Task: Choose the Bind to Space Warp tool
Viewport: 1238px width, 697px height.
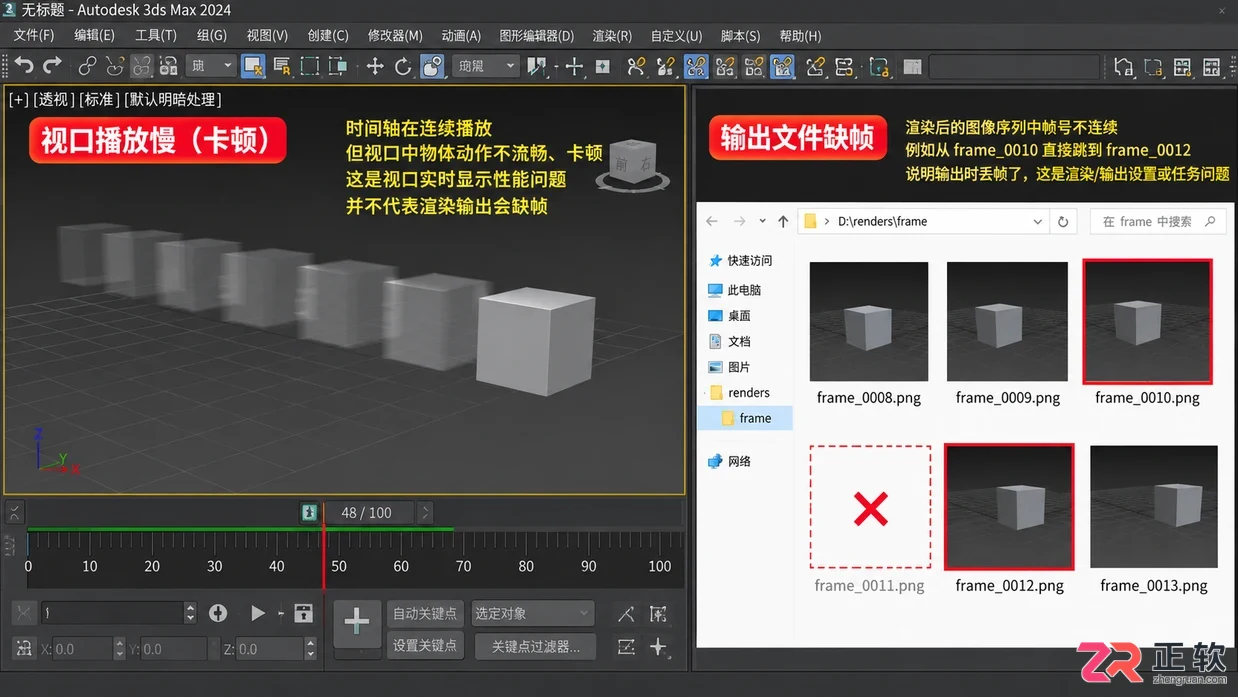Action: coord(141,66)
